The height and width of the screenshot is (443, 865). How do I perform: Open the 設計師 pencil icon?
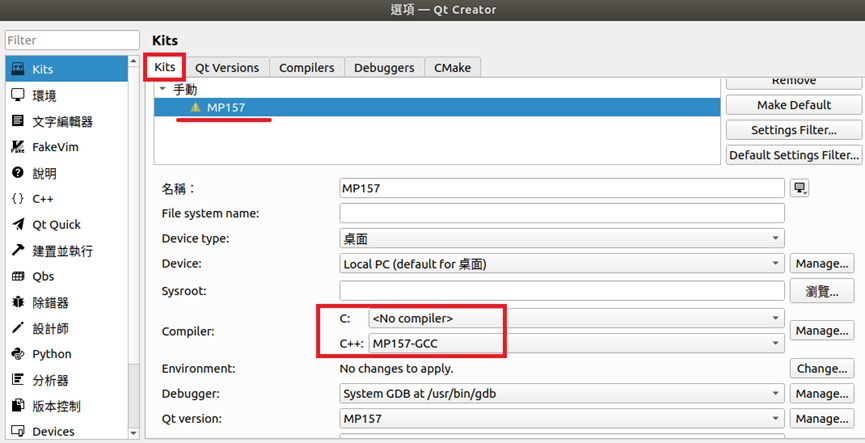18,328
